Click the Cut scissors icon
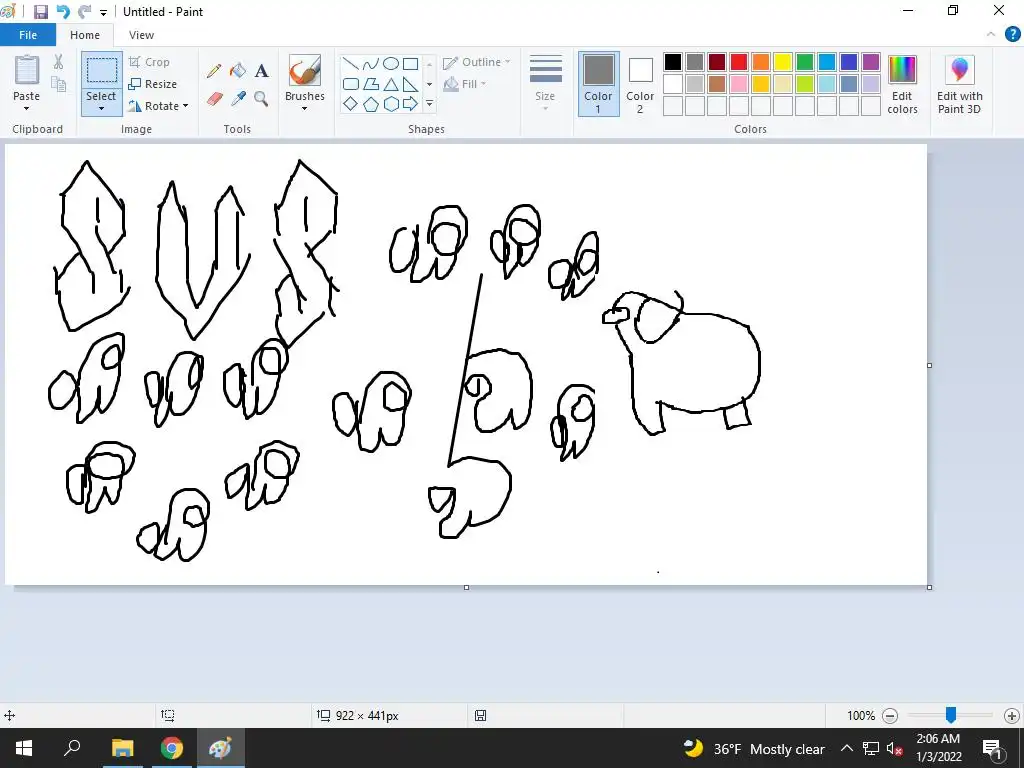 (x=59, y=62)
